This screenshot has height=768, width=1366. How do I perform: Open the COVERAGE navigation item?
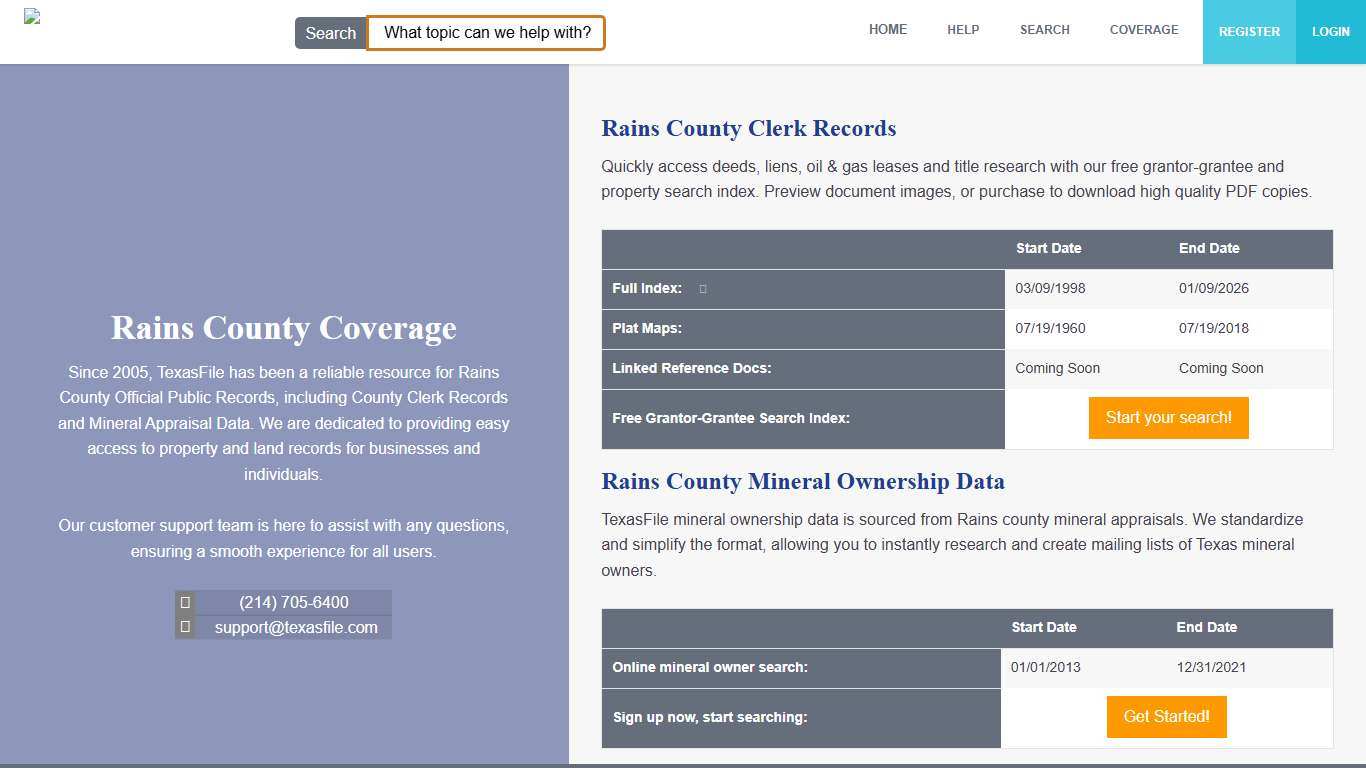[x=1143, y=30]
